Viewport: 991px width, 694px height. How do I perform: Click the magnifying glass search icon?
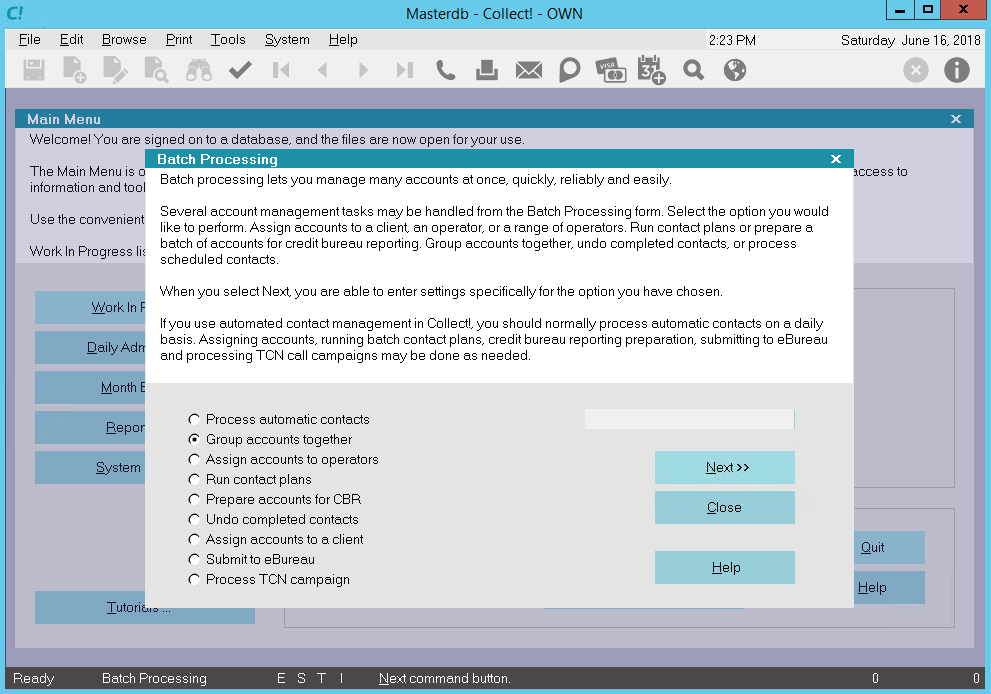(x=693, y=70)
